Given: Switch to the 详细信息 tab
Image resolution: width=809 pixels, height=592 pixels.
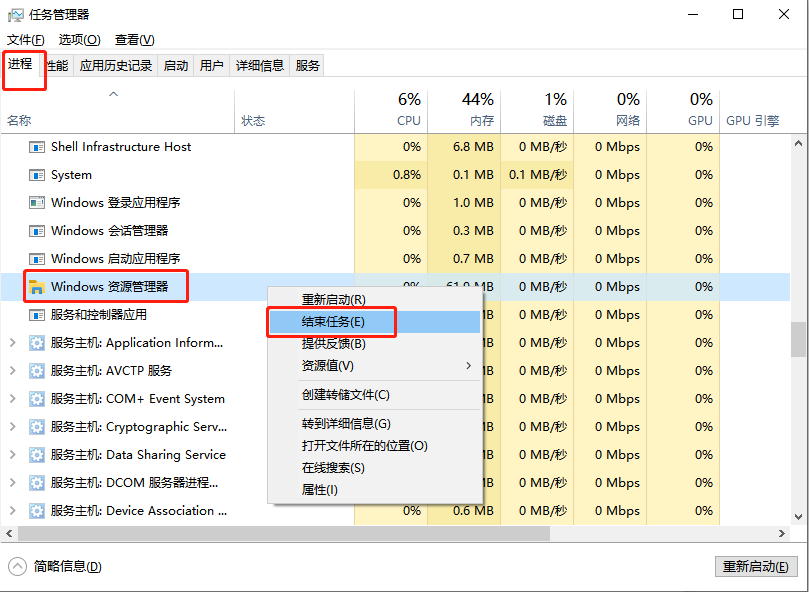Looking at the screenshot, I should (x=260, y=66).
